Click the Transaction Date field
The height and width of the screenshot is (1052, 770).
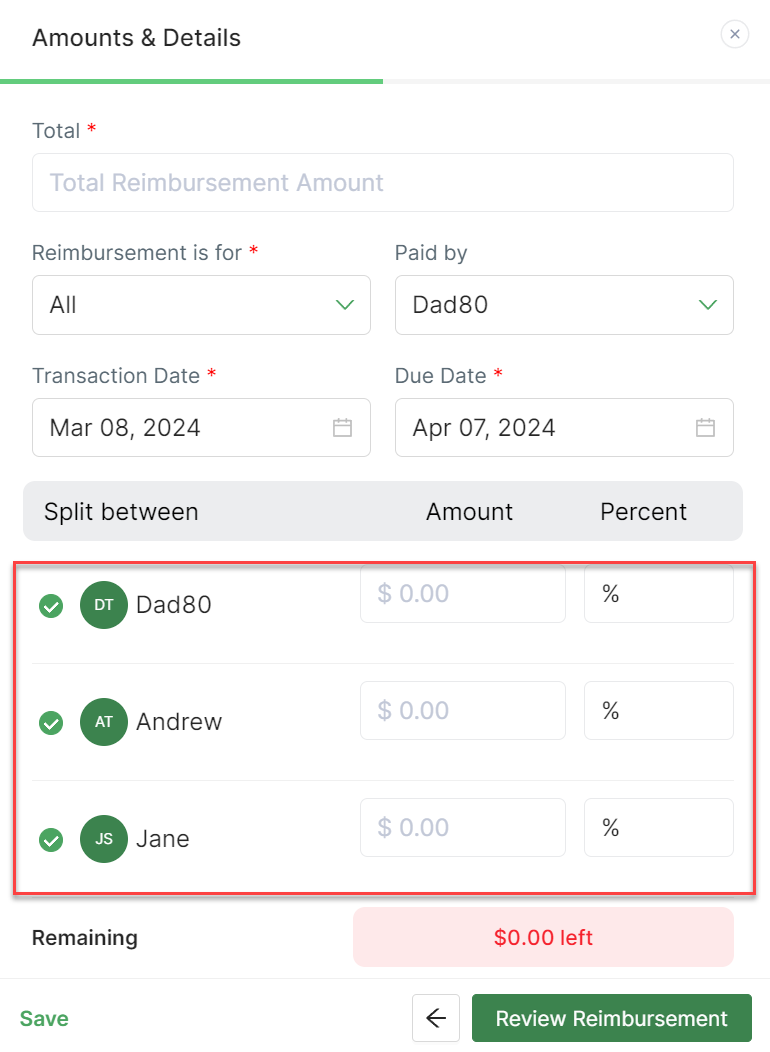(185, 428)
